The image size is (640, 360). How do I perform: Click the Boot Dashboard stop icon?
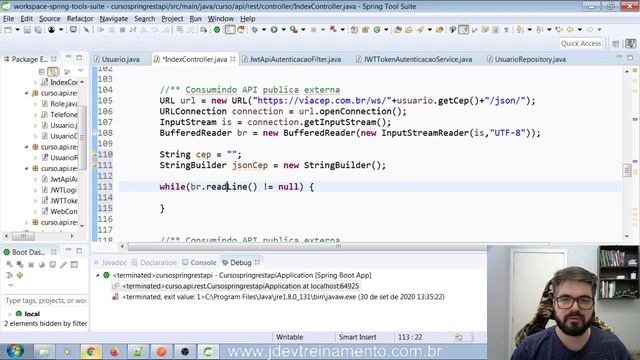click(31, 264)
